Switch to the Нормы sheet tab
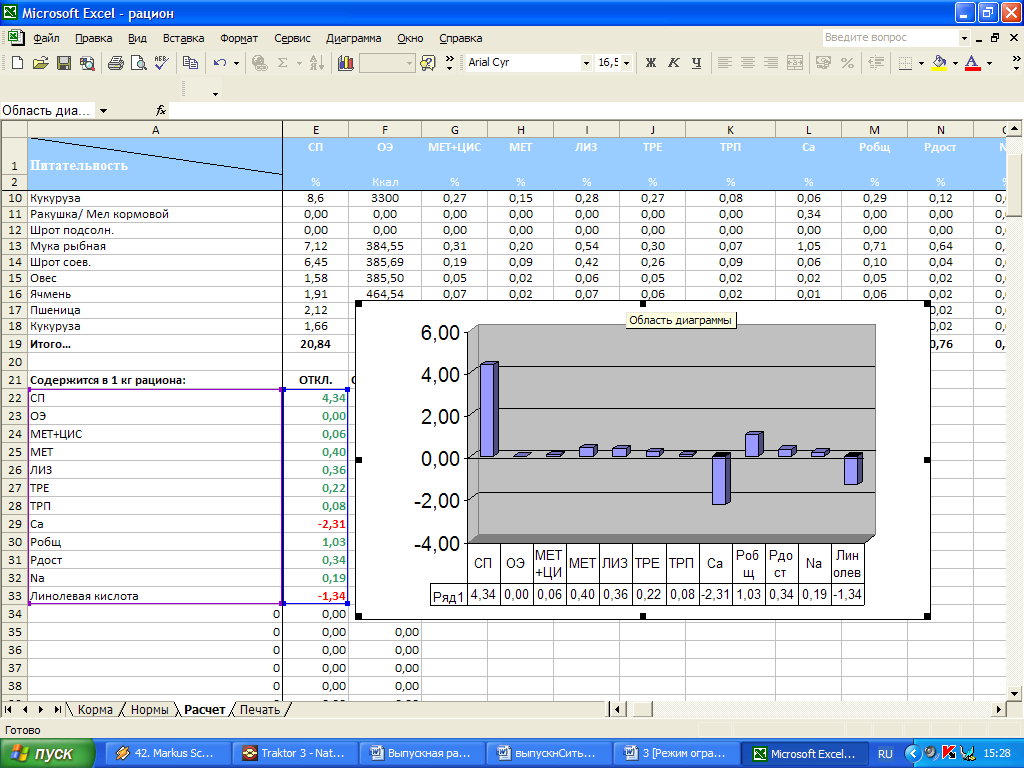1024x768 pixels. pos(149,709)
